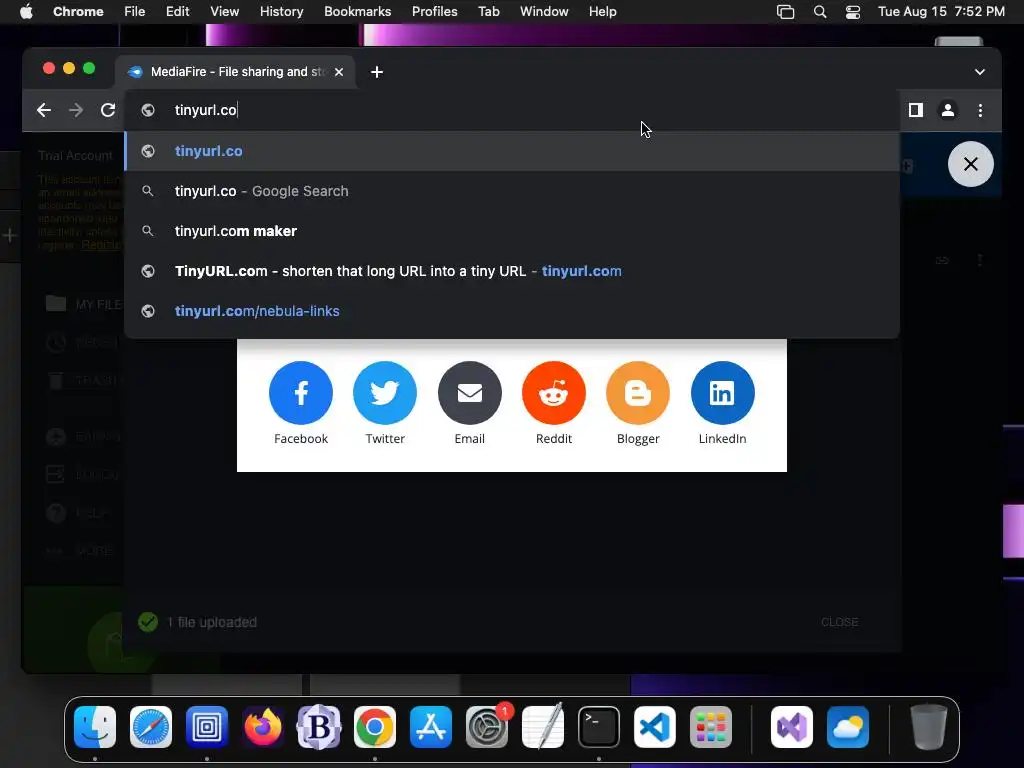Open BBEdit from the Dock

click(319, 727)
